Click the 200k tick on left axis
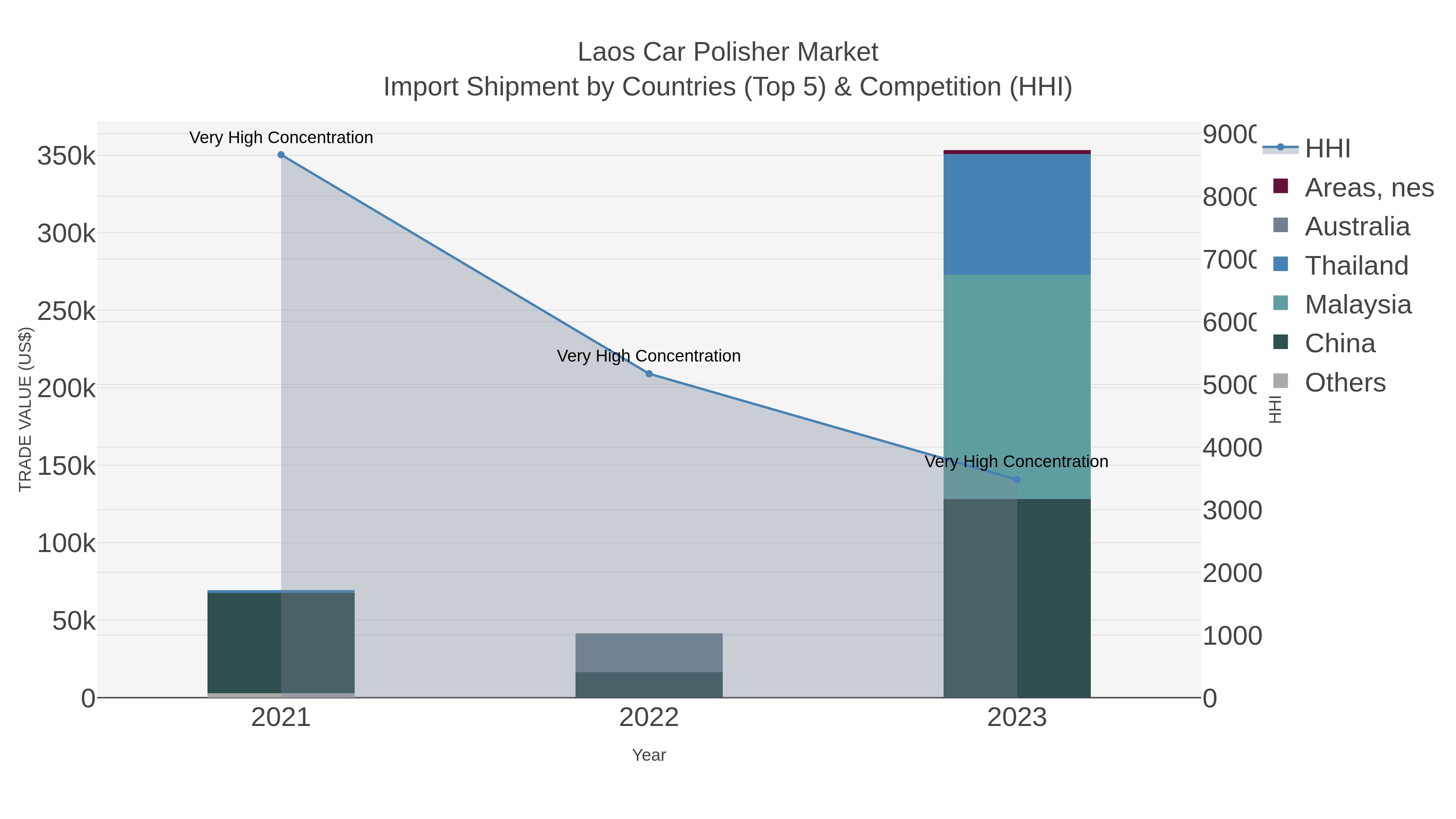The width and height of the screenshot is (1456, 819). pos(67,388)
